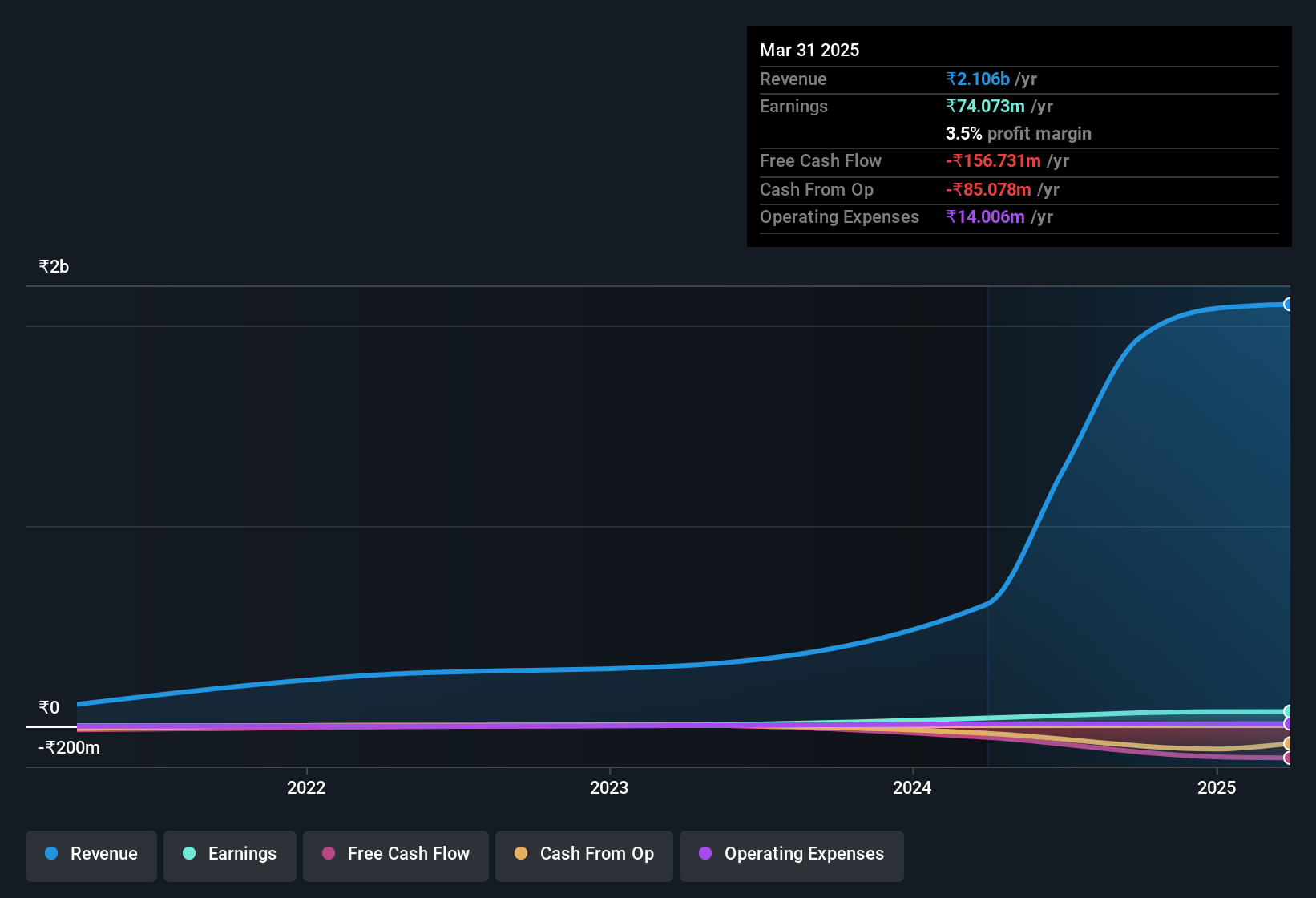Click the 2022 x-axis label
The height and width of the screenshot is (898, 1316).
coord(306,788)
